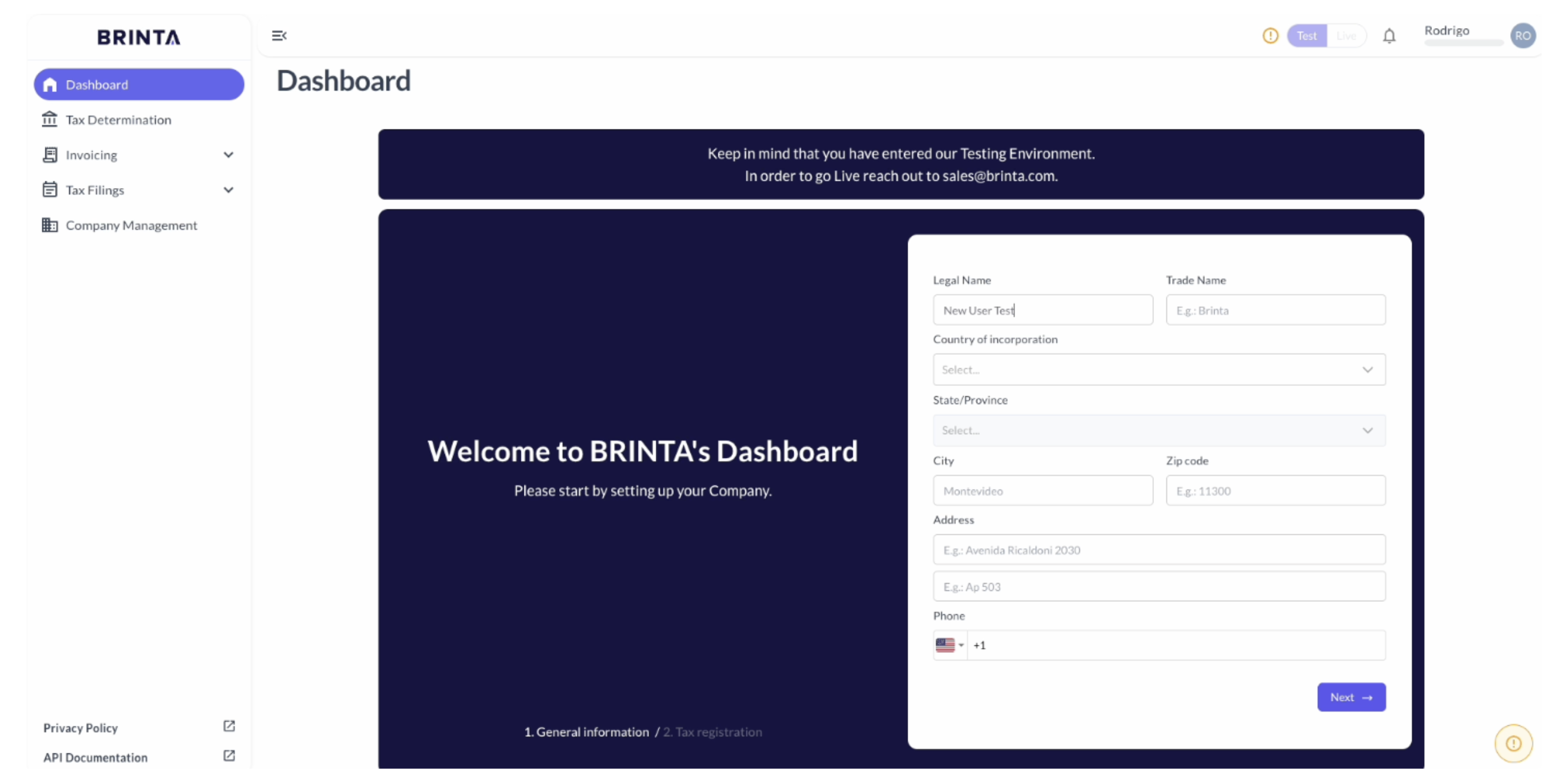The height and width of the screenshot is (782, 1568).
Task: Click the Trade Name input field
Action: [x=1275, y=310]
